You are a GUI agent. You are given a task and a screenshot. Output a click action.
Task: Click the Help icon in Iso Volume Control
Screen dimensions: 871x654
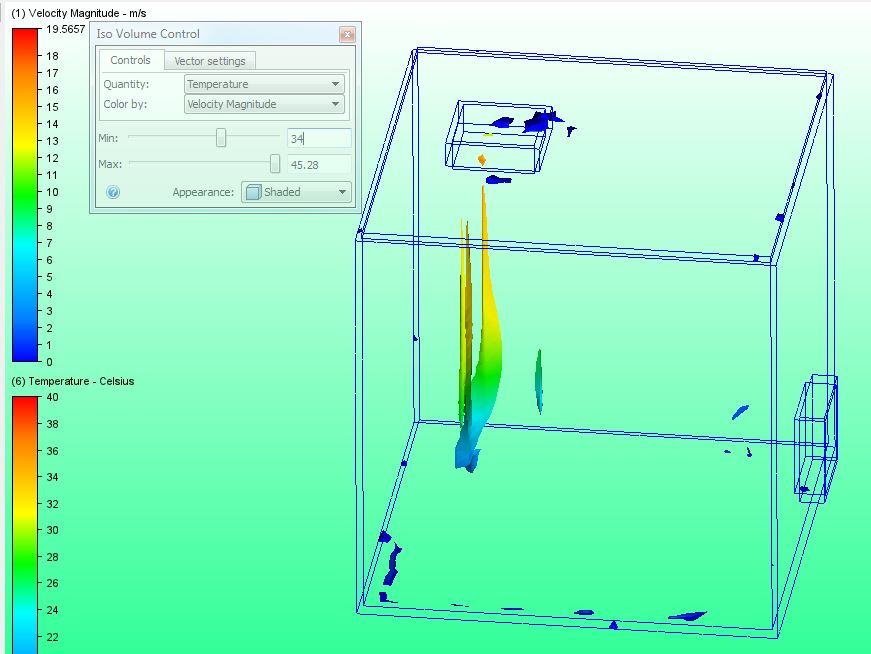click(110, 191)
